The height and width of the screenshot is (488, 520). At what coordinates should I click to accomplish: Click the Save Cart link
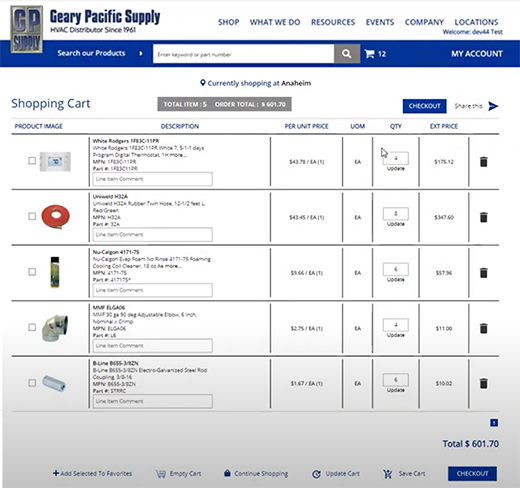[412, 474]
